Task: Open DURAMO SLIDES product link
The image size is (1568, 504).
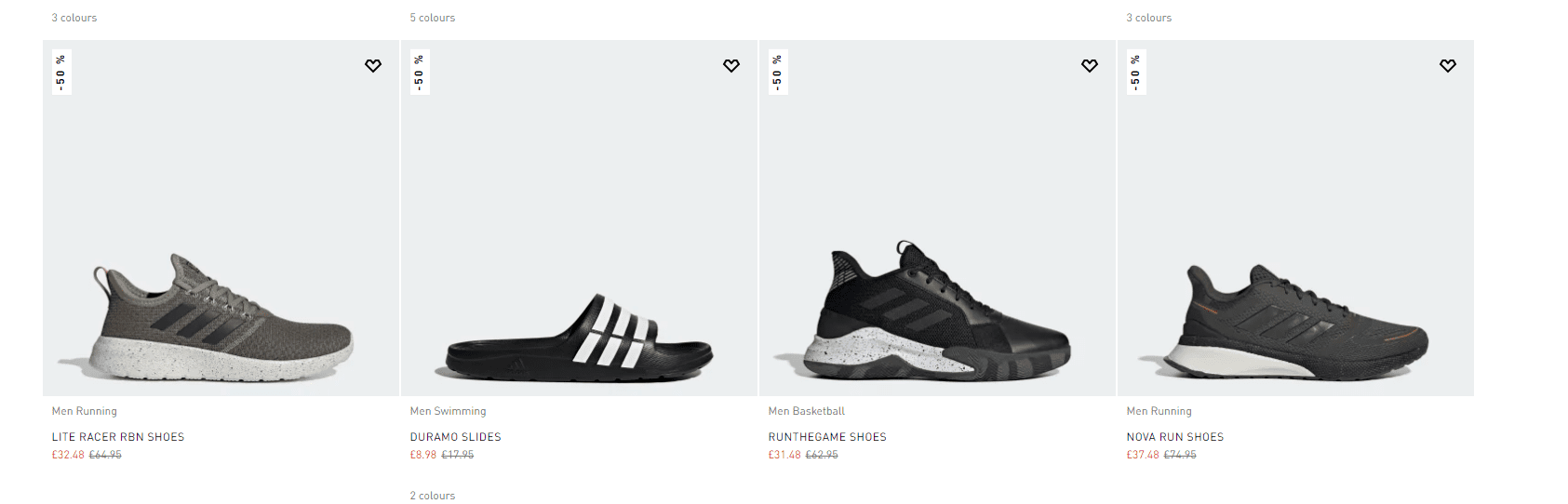Action: [456, 437]
